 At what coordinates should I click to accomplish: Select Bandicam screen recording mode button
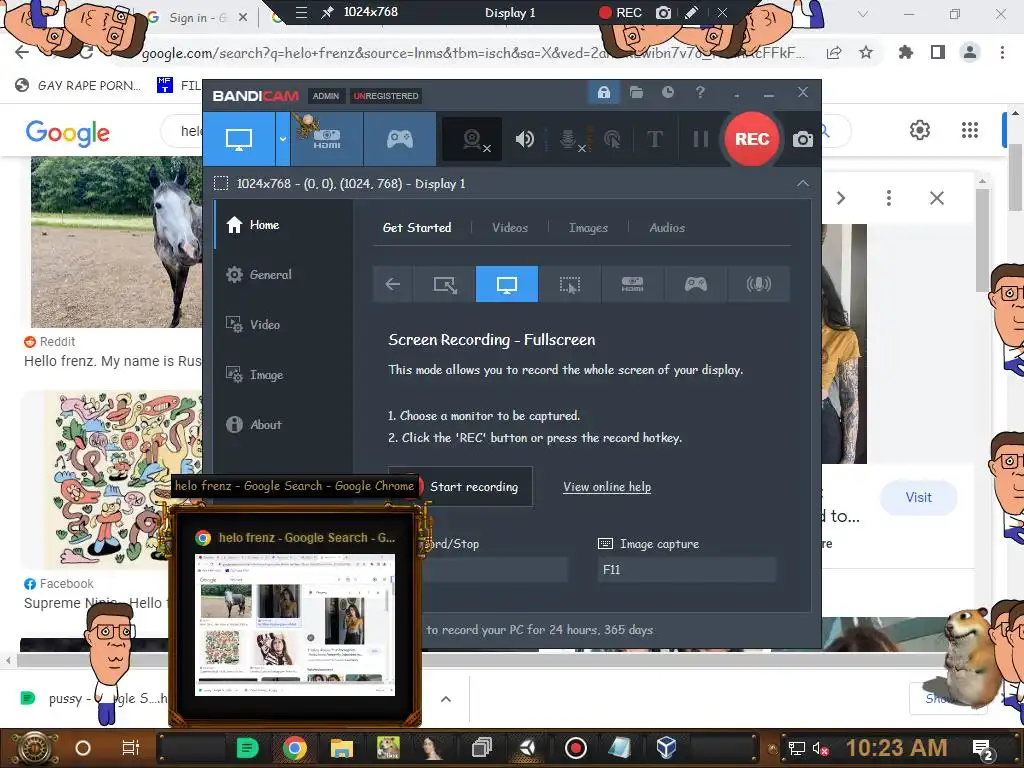click(239, 138)
